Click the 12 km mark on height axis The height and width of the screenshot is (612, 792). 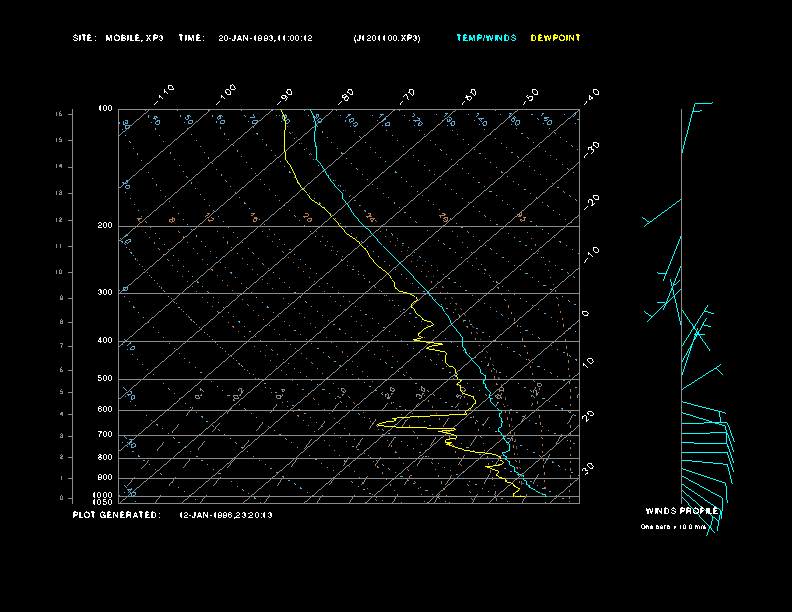[x=59, y=220]
